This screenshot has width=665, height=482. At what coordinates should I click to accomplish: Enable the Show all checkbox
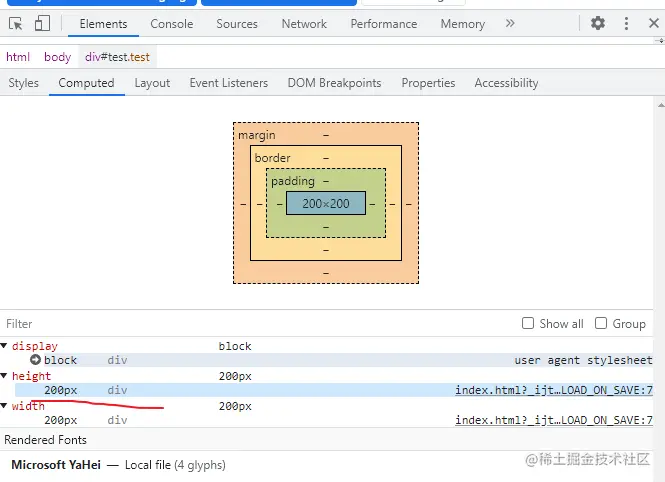pyautogui.click(x=528, y=323)
